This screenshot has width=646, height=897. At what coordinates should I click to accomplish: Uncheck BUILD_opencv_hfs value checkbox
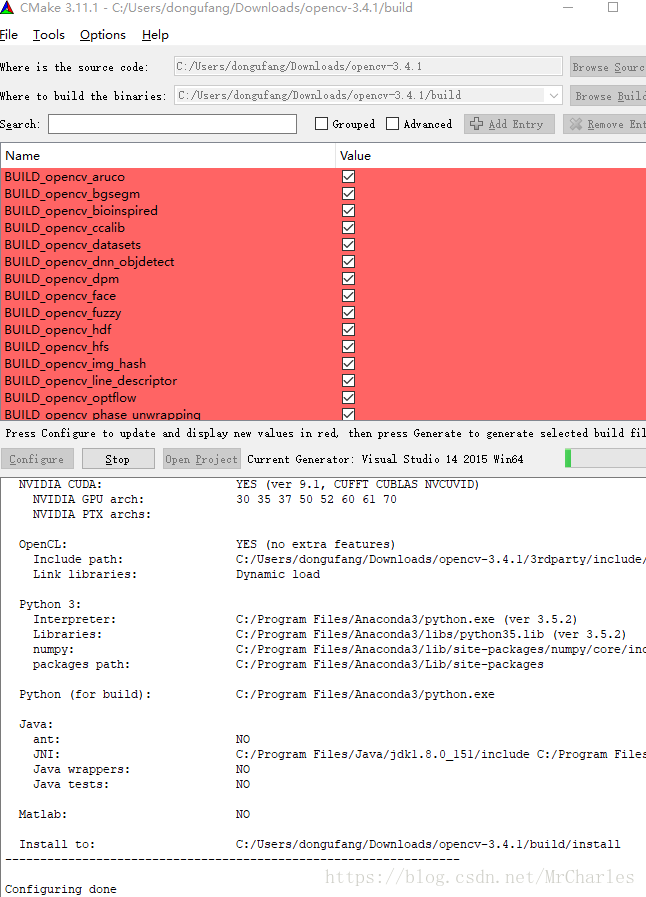pos(348,347)
